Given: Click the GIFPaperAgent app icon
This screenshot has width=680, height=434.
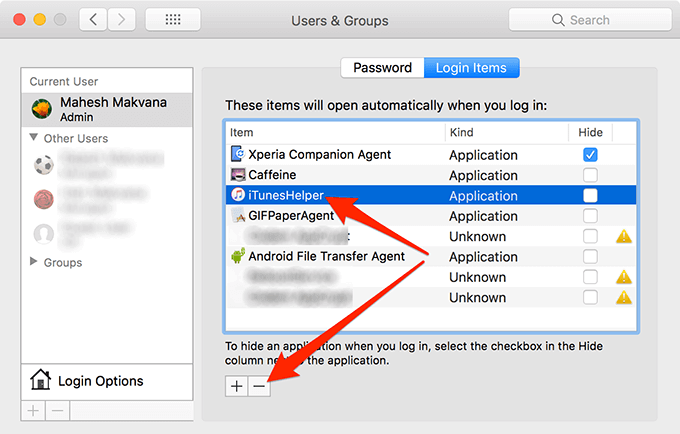Looking at the screenshot, I should [238, 215].
